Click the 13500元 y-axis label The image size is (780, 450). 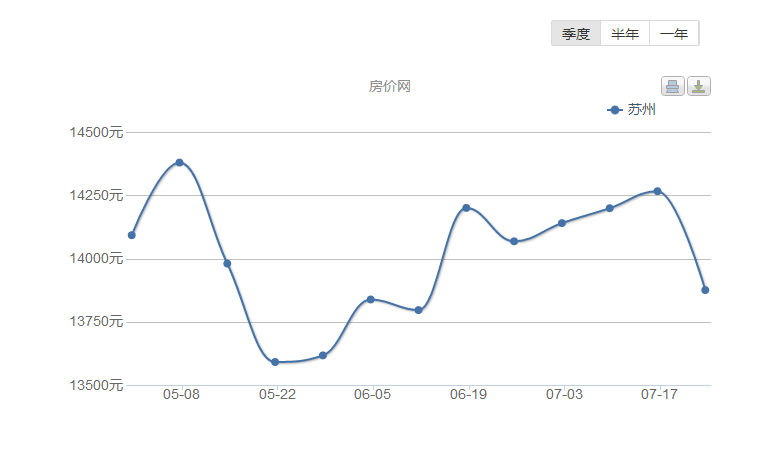(96, 385)
